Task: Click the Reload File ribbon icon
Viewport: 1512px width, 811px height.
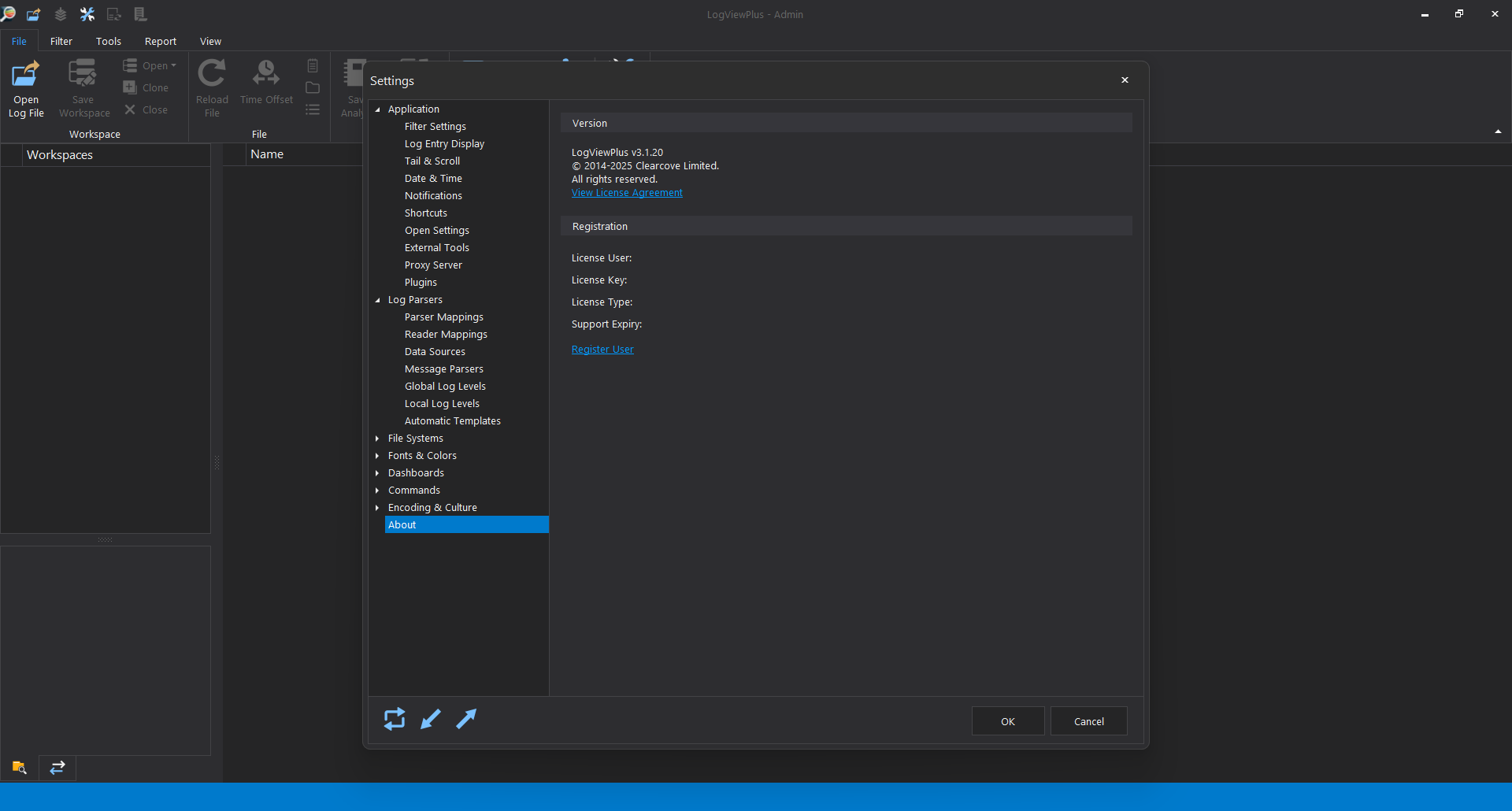Action: click(x=212, y=73)
